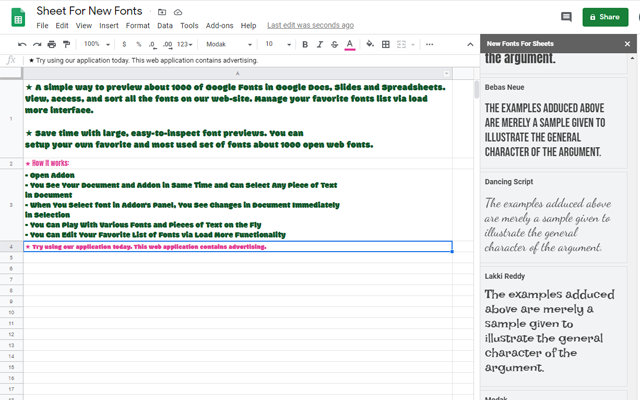Move document using the folder icon

[162, 12]
